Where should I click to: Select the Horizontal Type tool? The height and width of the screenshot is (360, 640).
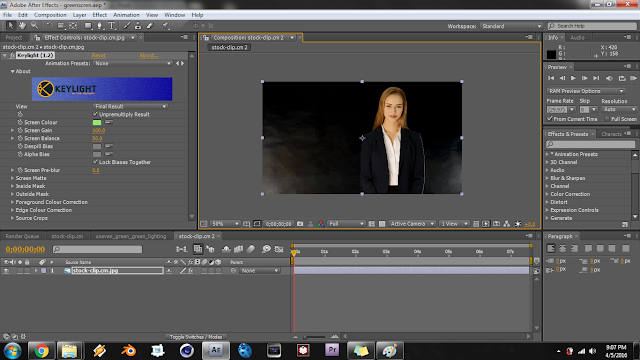tap(111, 26)
